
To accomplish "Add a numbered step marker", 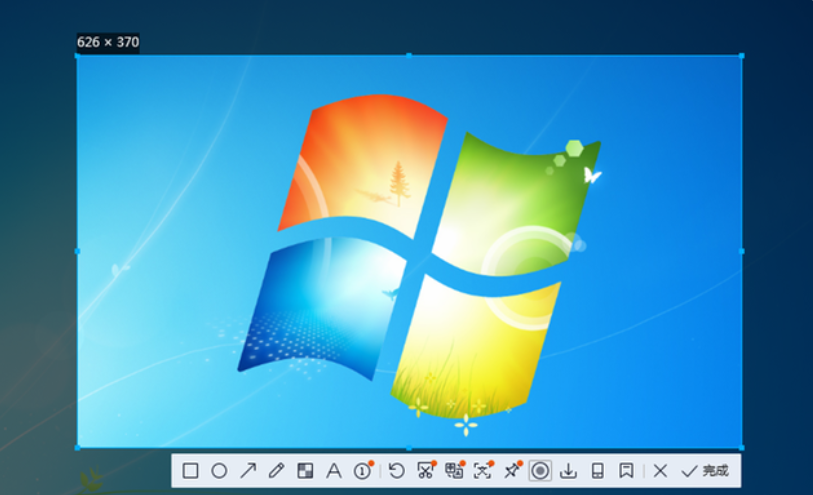I will [362, 470].
